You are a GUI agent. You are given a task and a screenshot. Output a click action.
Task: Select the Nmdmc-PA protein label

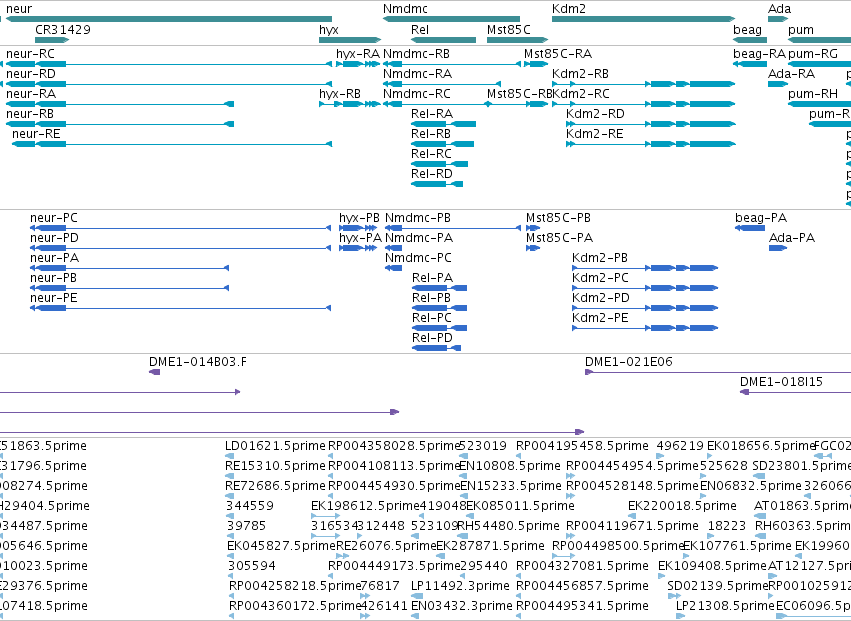click(419, 238)
